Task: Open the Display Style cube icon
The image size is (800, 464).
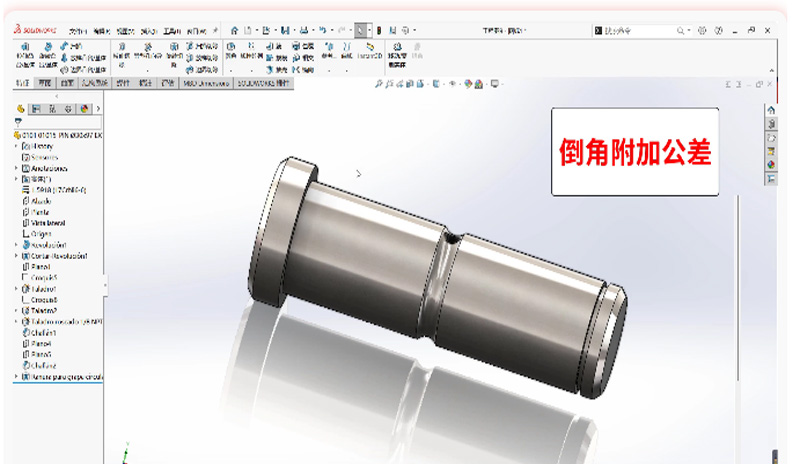Action: 436,84
